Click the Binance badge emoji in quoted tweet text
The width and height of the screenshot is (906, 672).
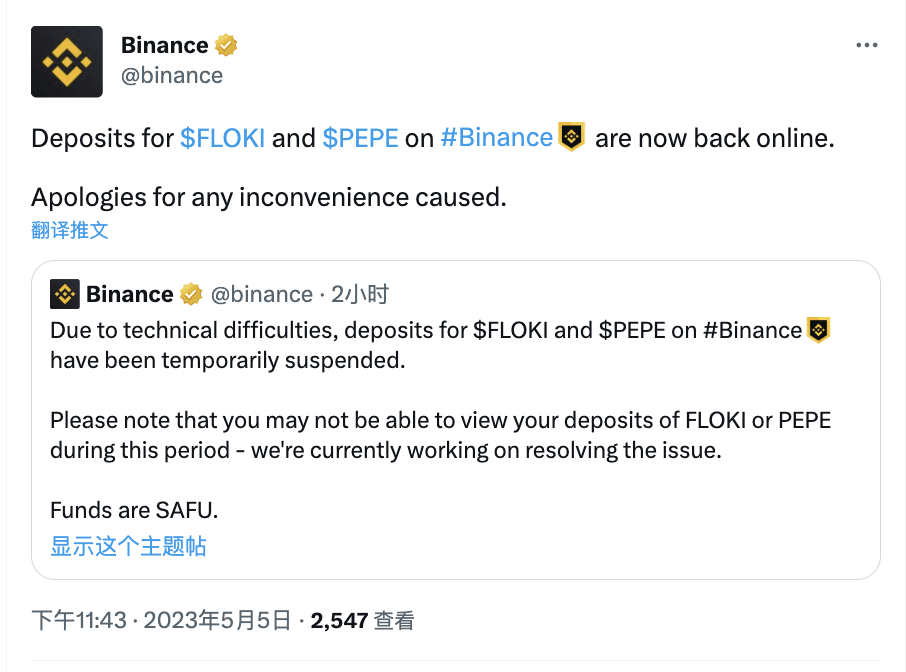(818, 329)
